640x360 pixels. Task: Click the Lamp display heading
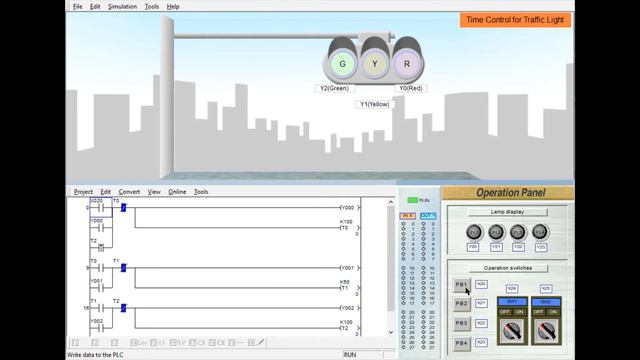(507, 212)
